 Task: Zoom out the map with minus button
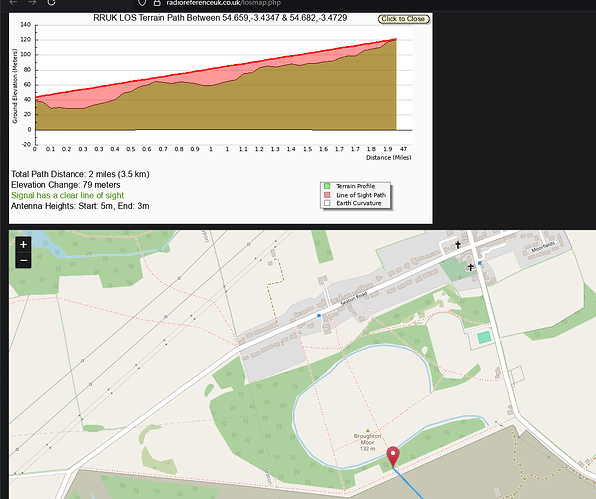point(23,260)
